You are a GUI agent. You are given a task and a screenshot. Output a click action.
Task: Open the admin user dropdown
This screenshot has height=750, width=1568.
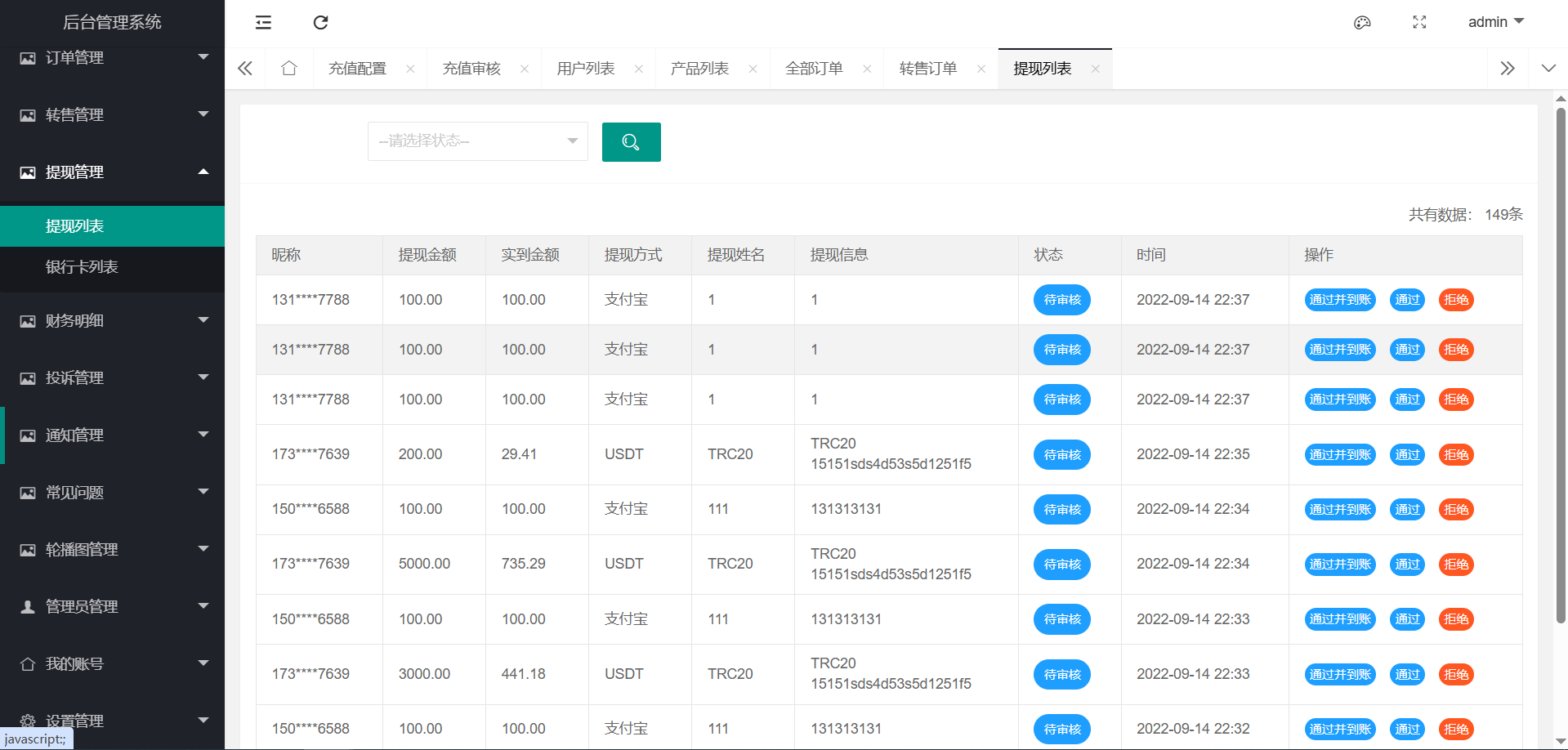coord(1495,22)
